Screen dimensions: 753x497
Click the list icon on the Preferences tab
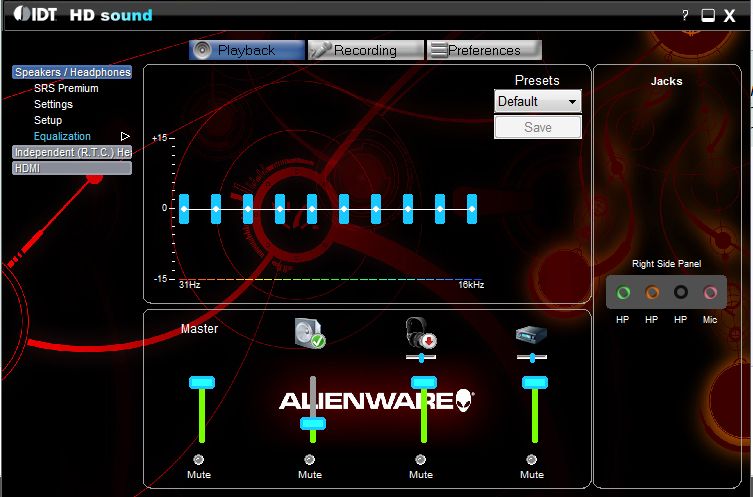(x=438, y=50)
